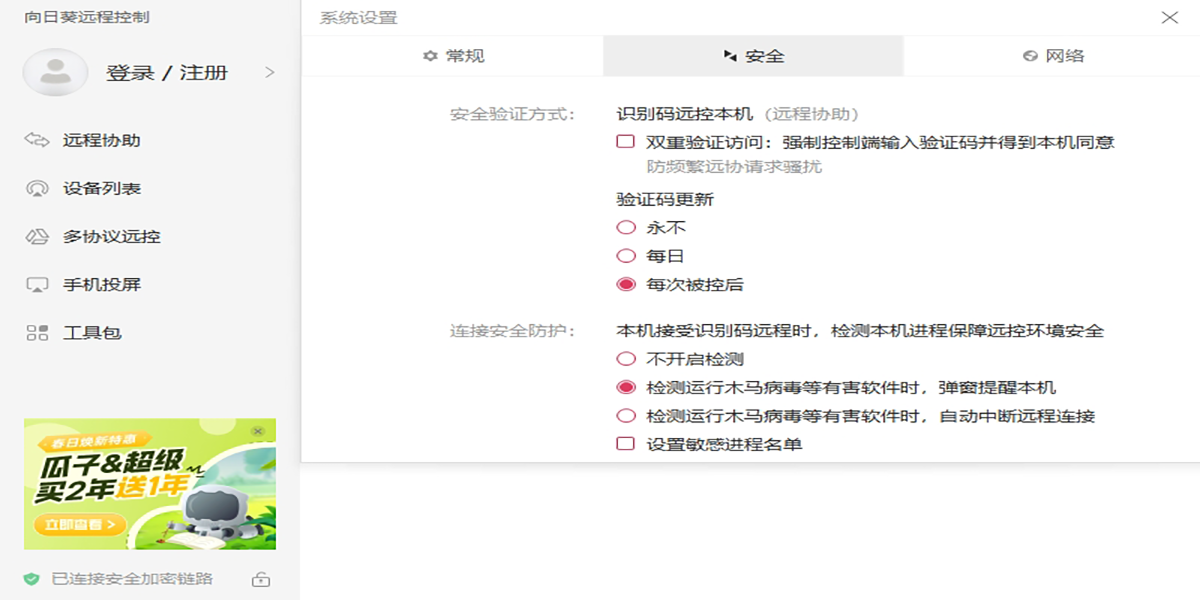This screenshot has width=1200, height=600.
Task: Select 每日 verification code update option
Action: 626,256
